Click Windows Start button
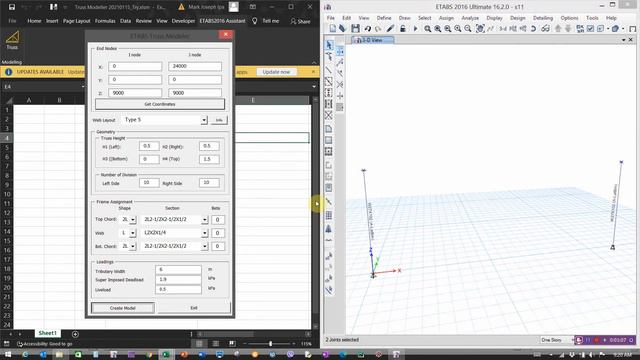Viewport: 640px width, 360px height. [x=7, y=355]
